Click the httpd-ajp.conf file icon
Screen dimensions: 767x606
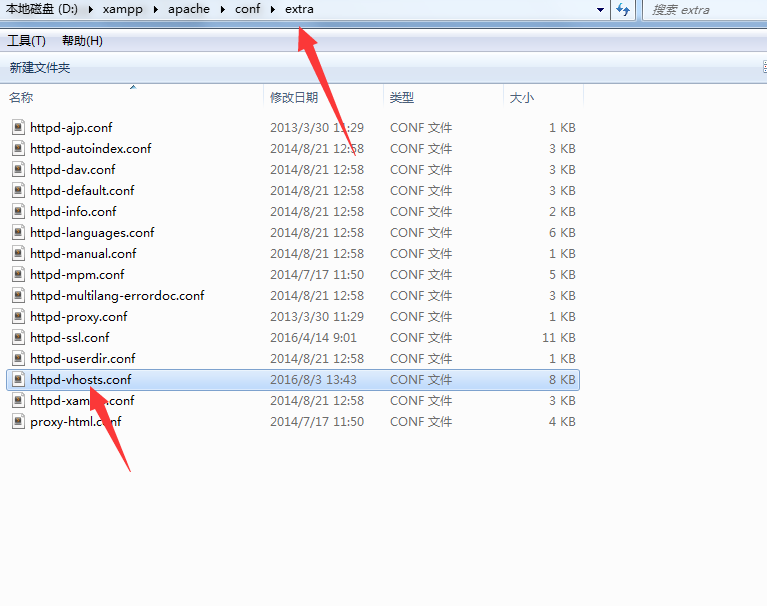pyautogui.click(x=18, y=127)
